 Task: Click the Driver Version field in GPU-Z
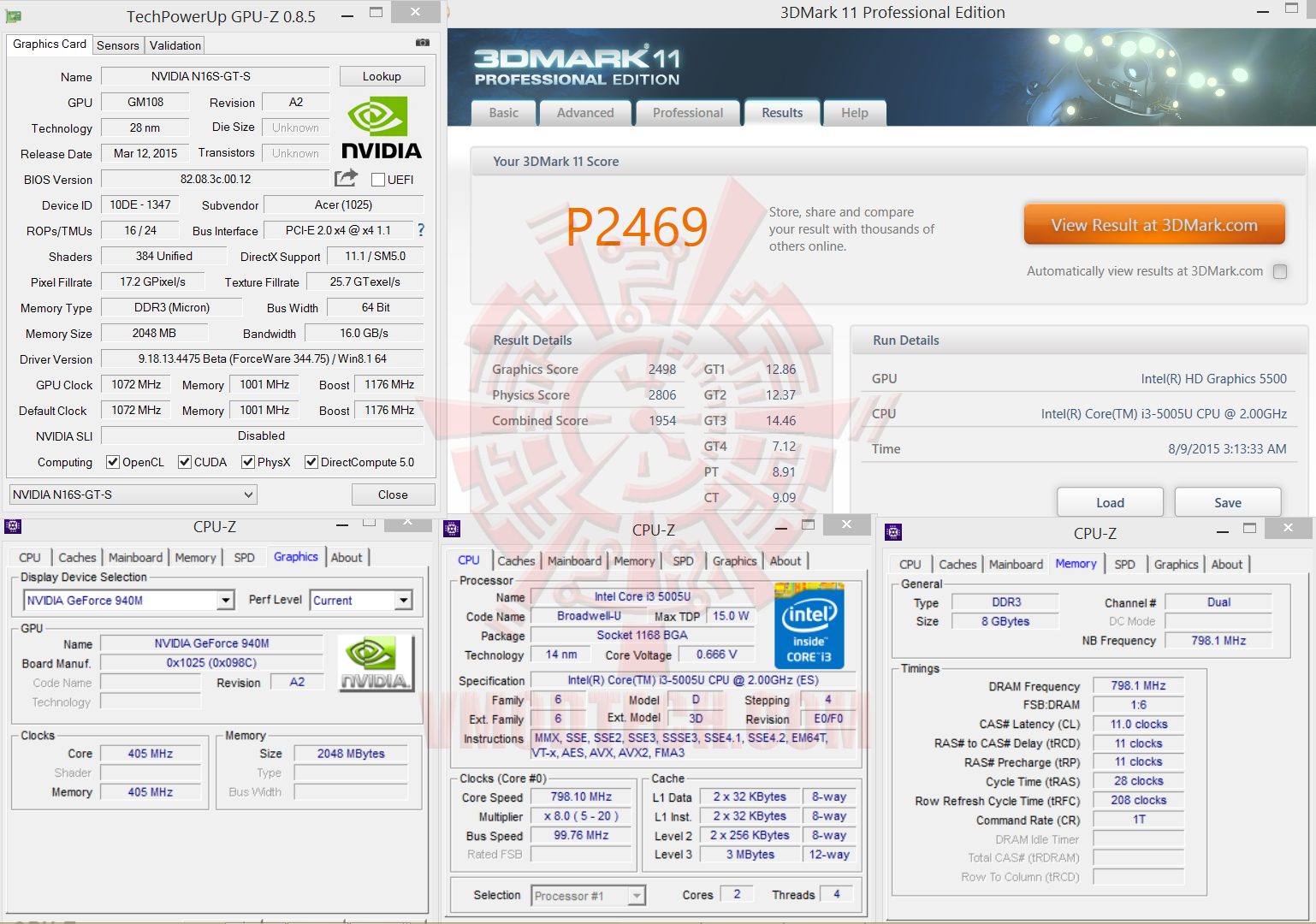pyautogui.click(x=262, y=359)
